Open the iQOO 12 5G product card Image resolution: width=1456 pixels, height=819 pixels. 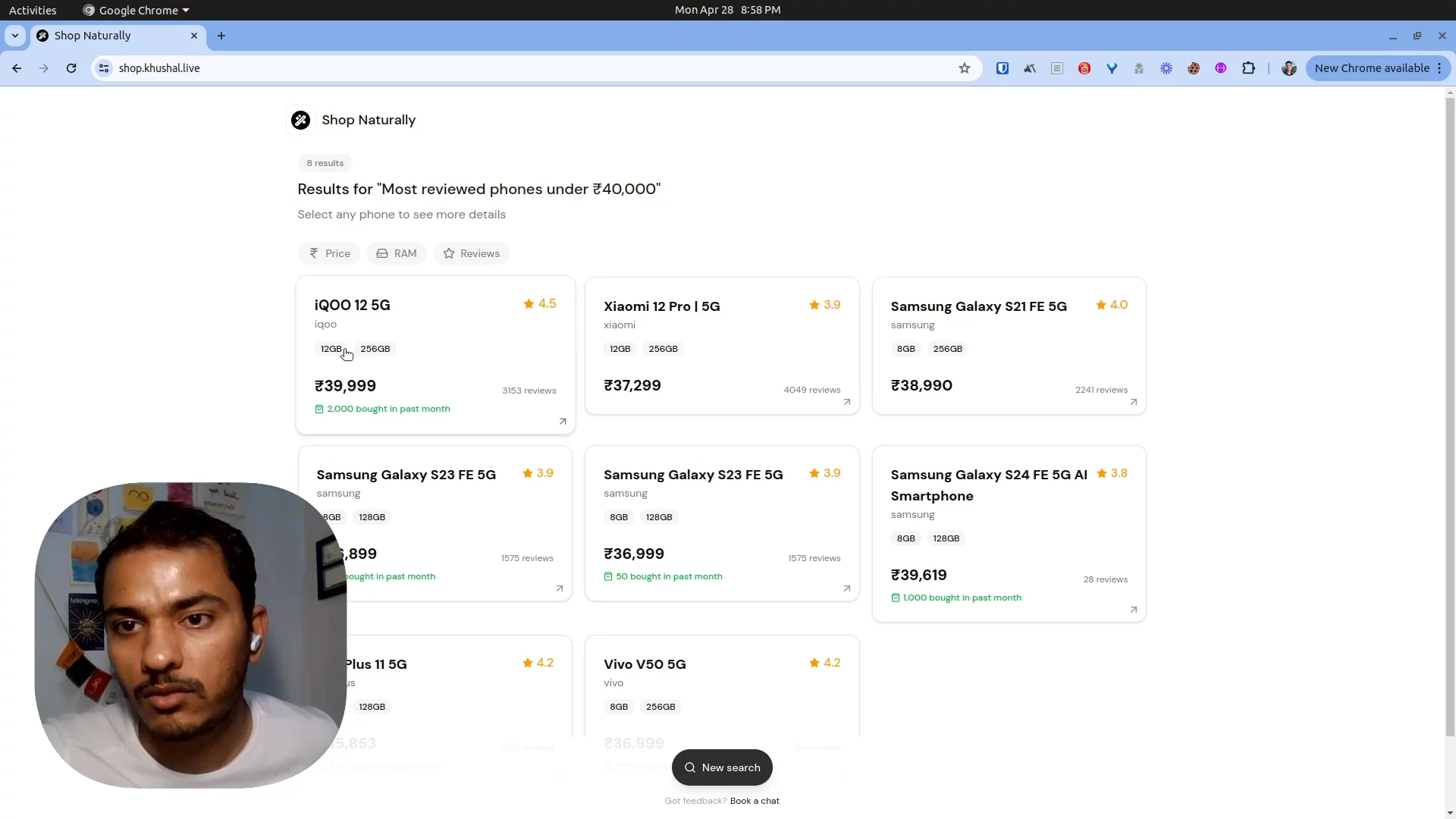click(436, 355)
